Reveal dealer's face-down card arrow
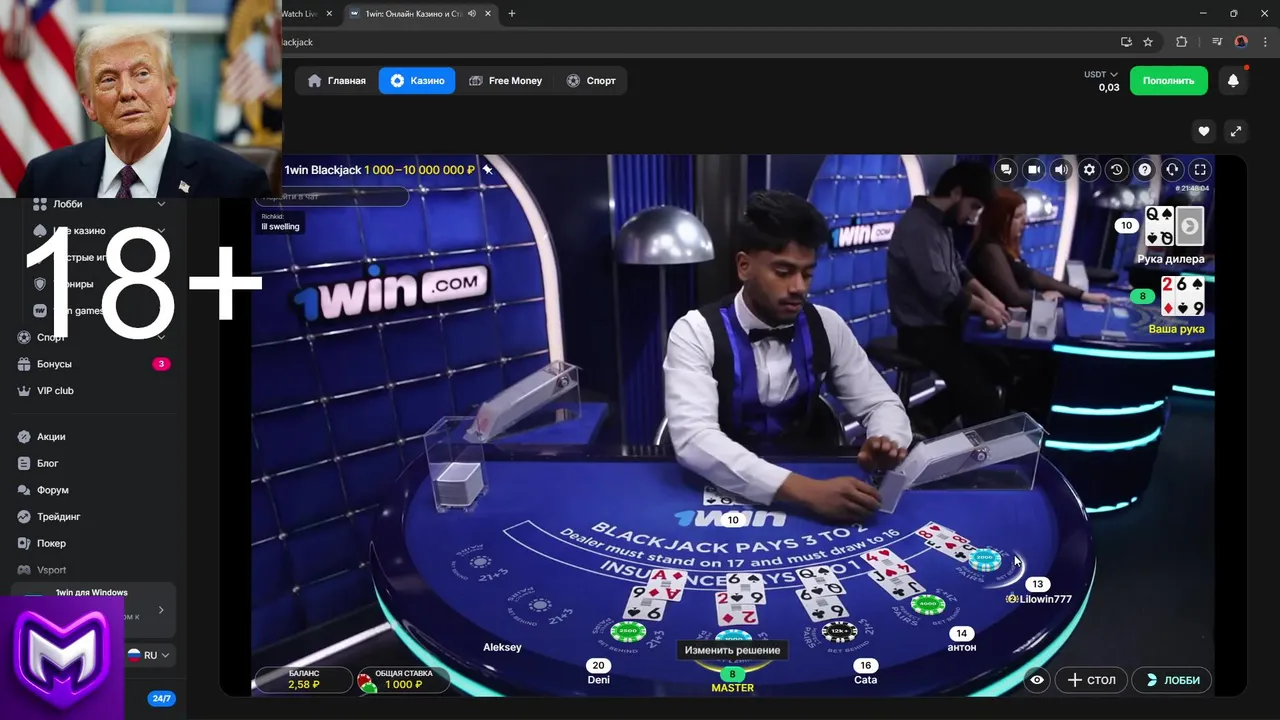1280x720 pixels. click(1189, 226)
